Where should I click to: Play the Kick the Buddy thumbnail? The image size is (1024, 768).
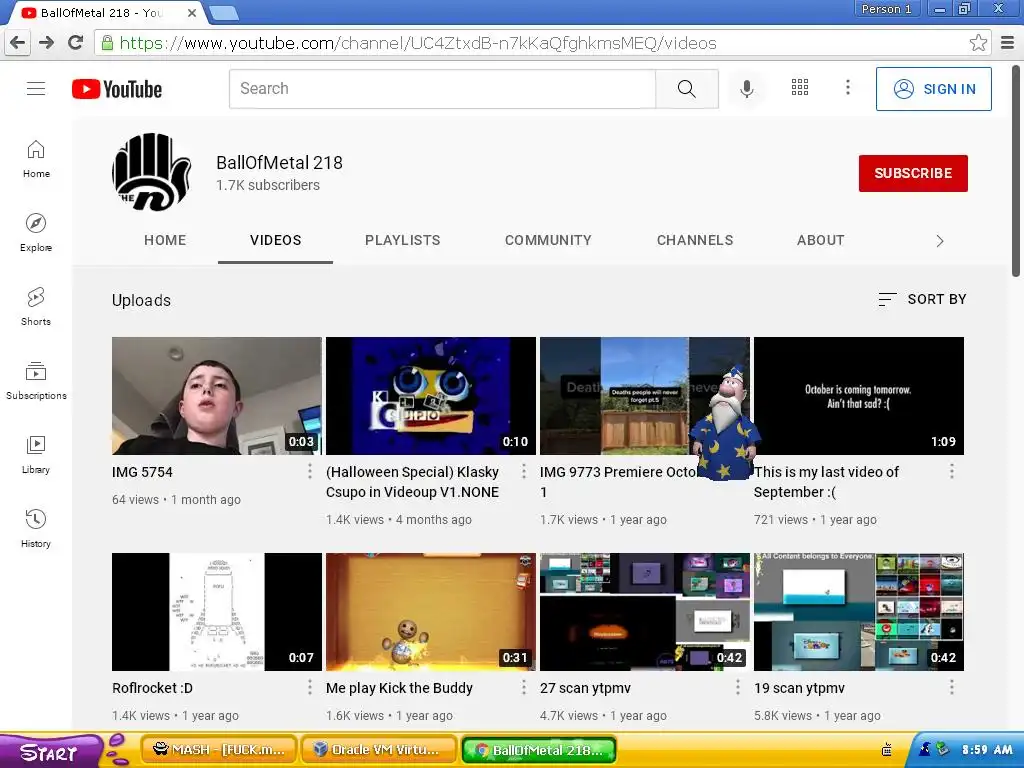click(431, 612)
